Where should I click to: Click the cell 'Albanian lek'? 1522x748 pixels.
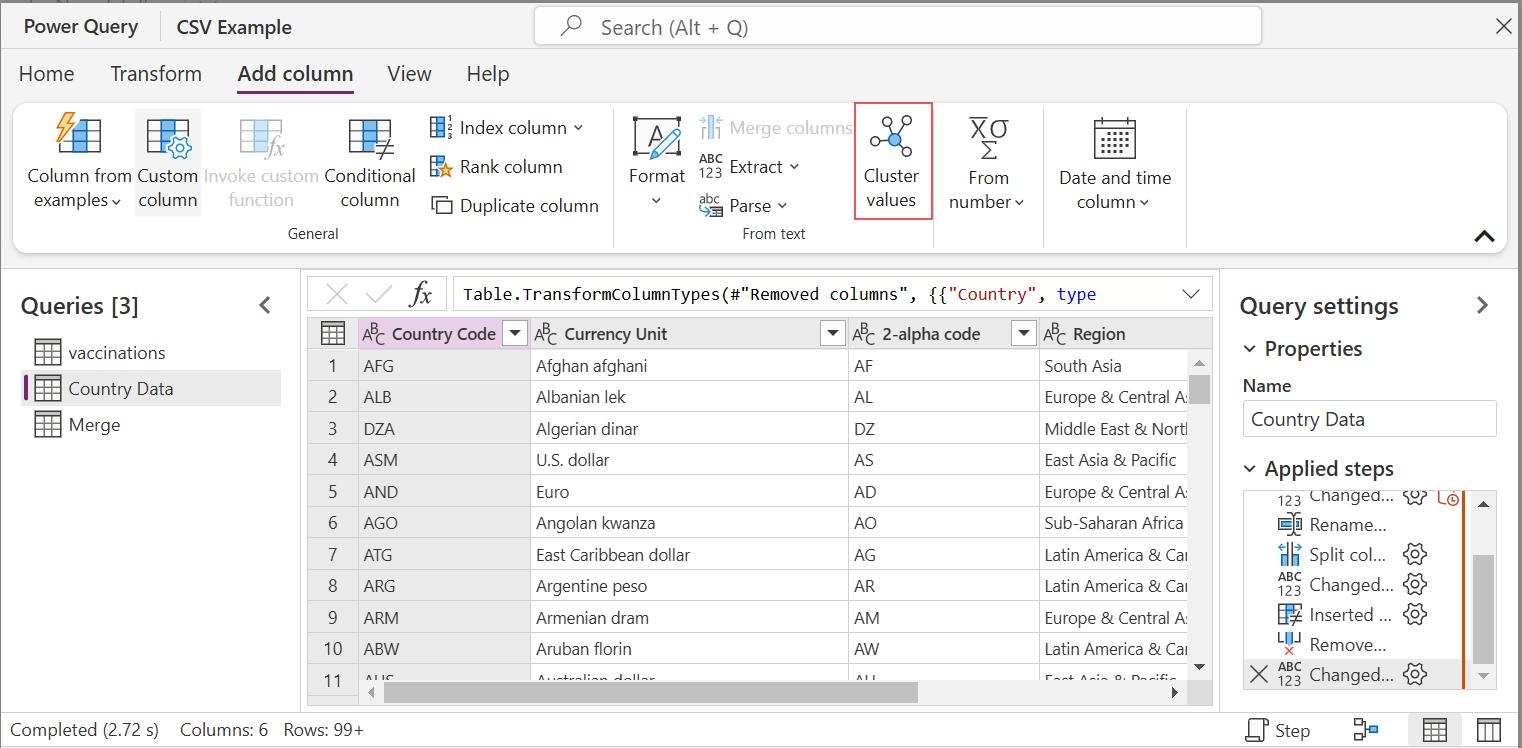689,397
